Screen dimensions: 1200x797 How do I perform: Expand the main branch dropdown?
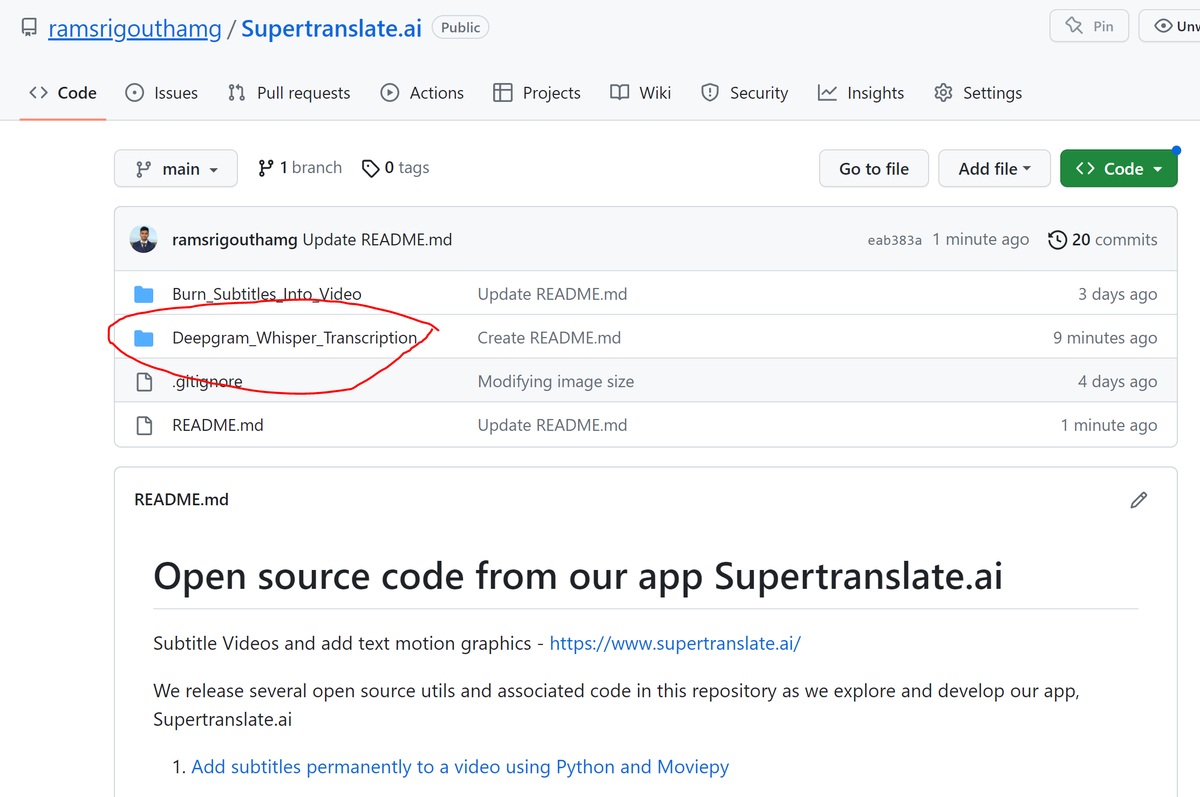pos(176,169)
